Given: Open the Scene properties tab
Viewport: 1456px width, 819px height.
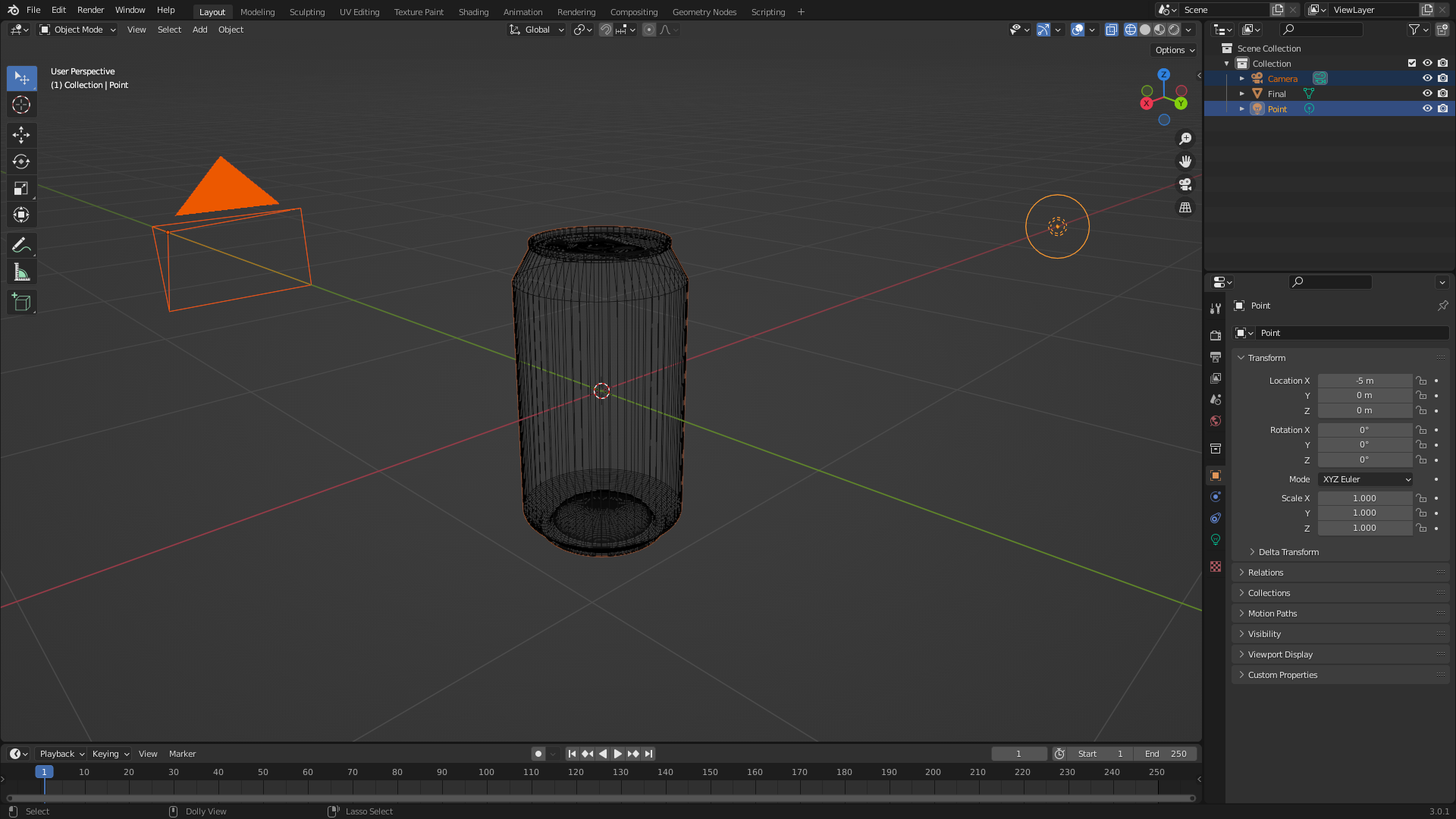Looking at the screenshot, I should [x=1216, y=399].
